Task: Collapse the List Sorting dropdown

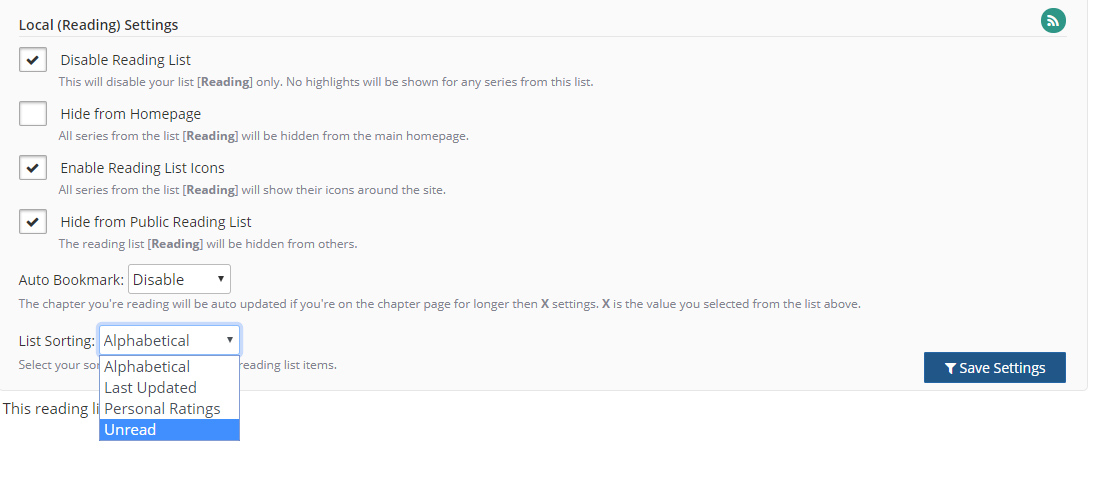Action: pos(169,340)
